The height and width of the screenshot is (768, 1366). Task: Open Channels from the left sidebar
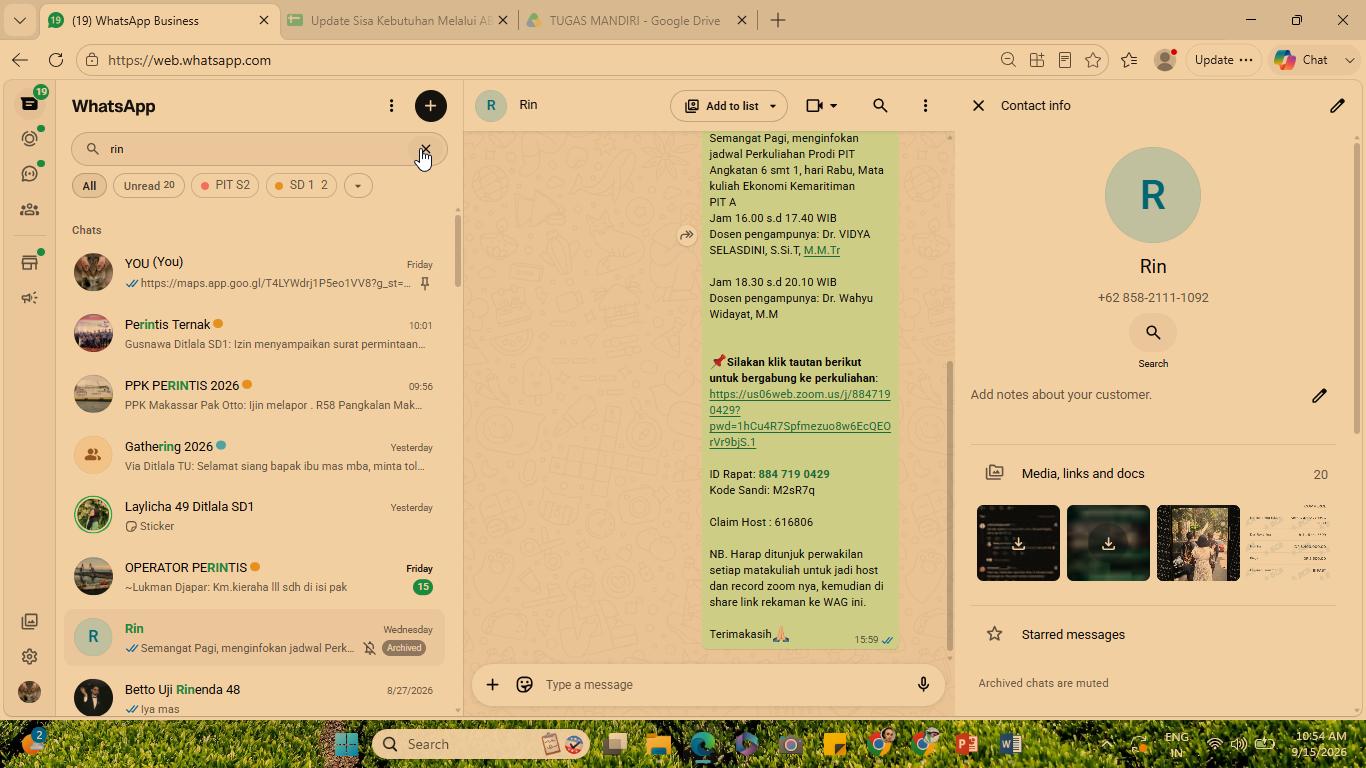pyautogui.click(x=30, y=174)
